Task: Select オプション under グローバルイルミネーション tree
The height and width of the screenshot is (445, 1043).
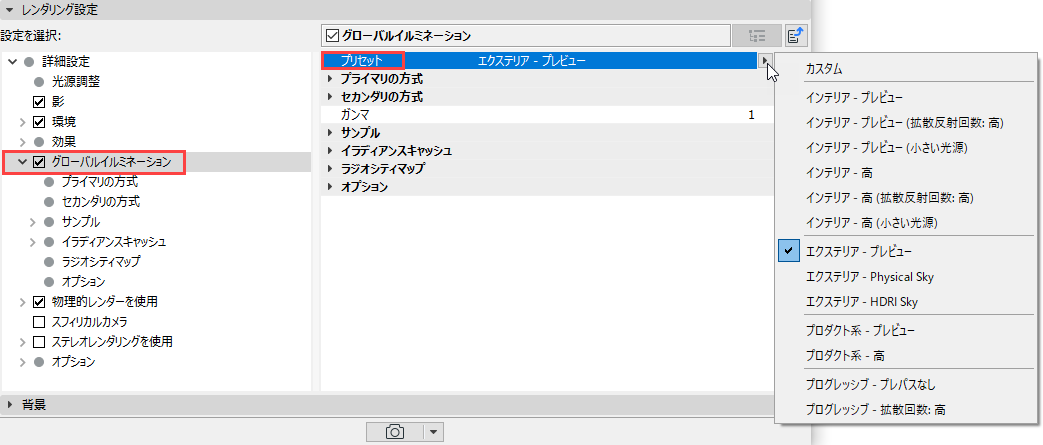Action: click(x=83, y=282)
